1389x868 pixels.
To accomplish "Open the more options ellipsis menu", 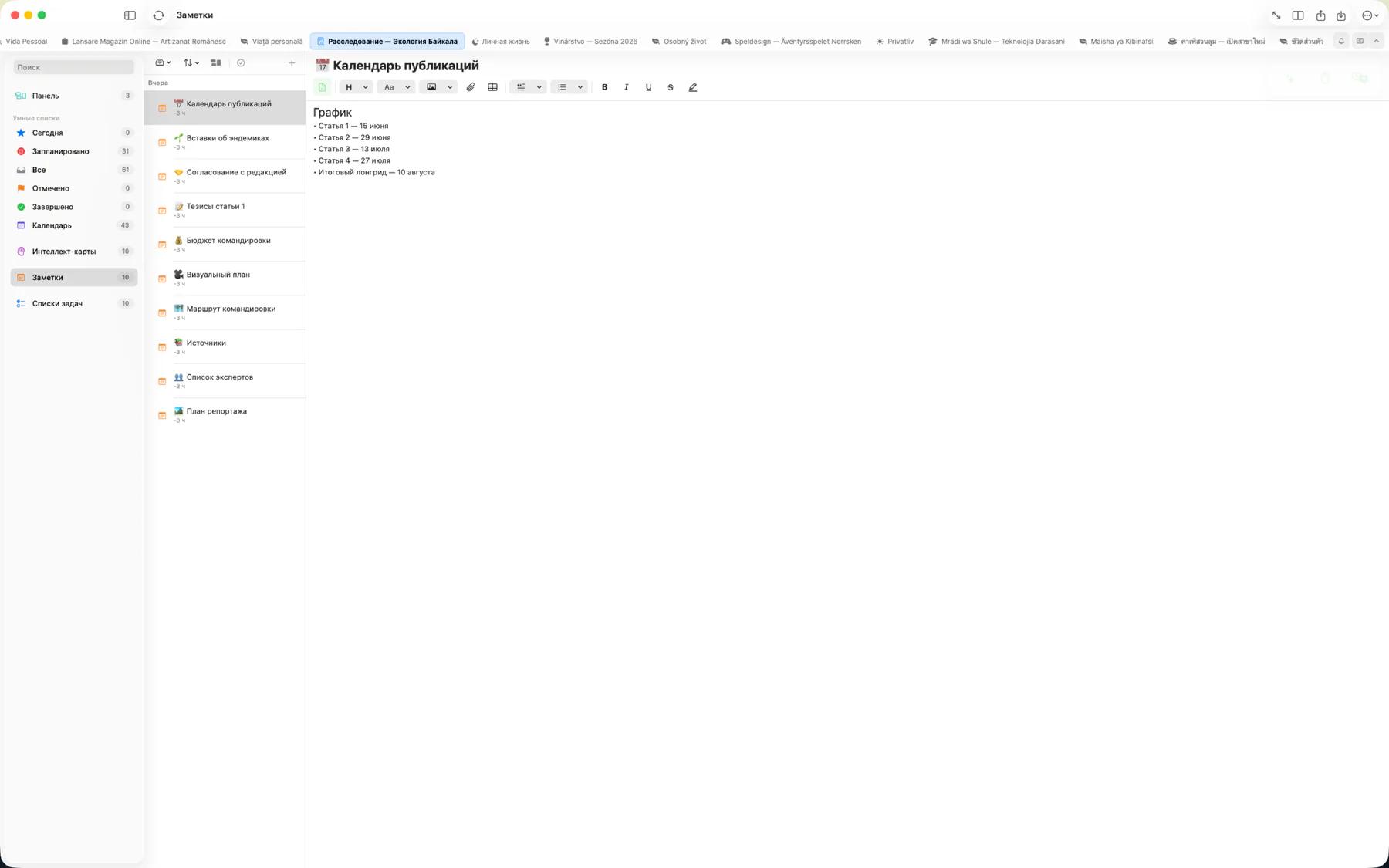I will click(x=1370, y=15).
